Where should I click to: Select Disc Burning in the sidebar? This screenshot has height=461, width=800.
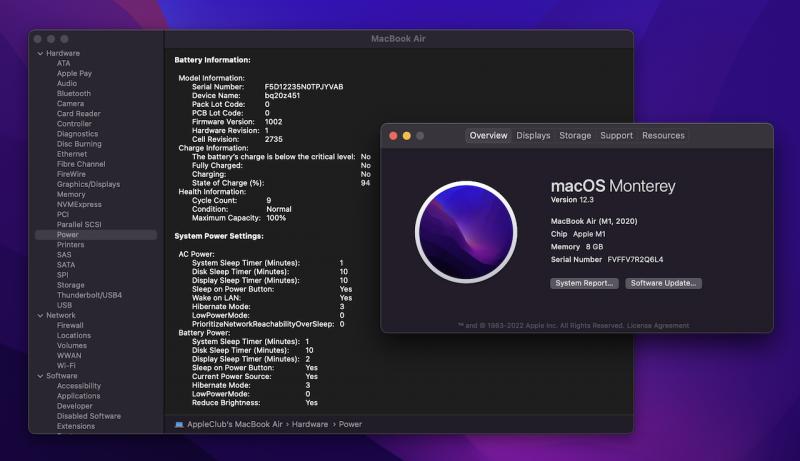point(79,144)
